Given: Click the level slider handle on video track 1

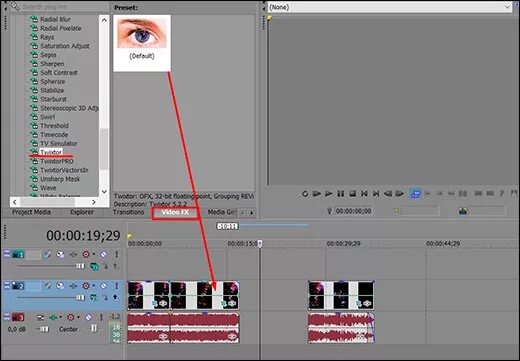Looking at the screenshot, I should pos(80,266).
